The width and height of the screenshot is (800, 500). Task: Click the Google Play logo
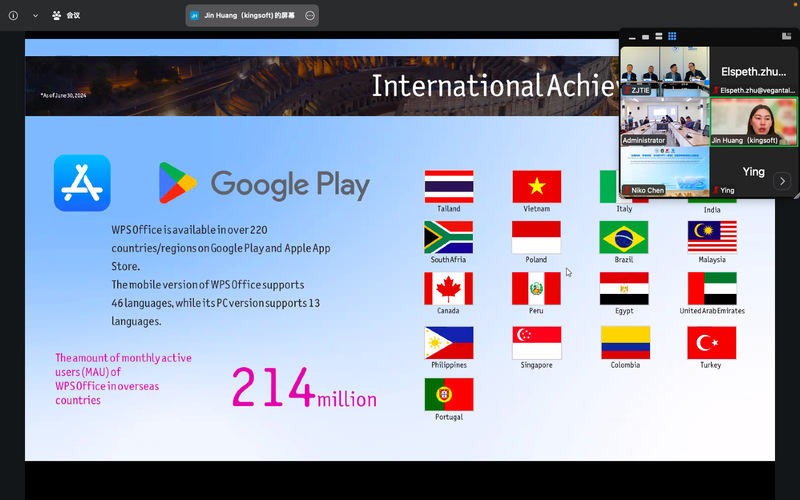point(264,184)
